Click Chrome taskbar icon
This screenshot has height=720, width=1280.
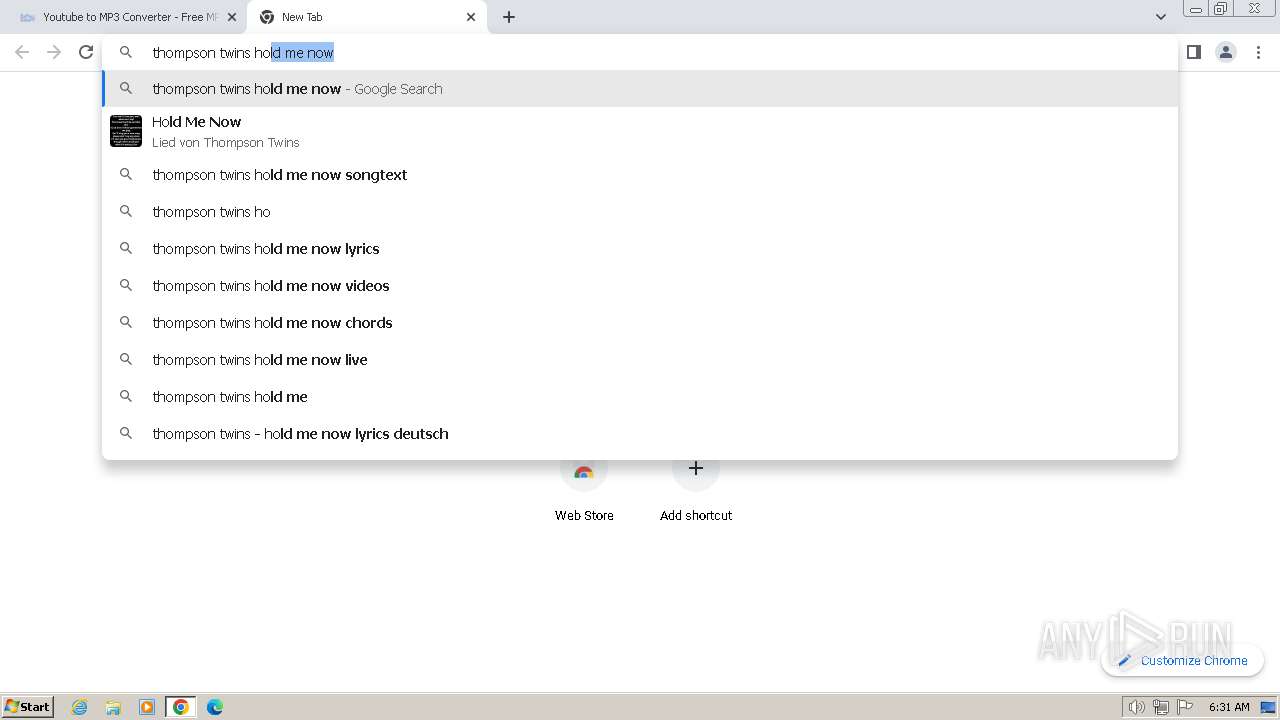click(181, 707)
